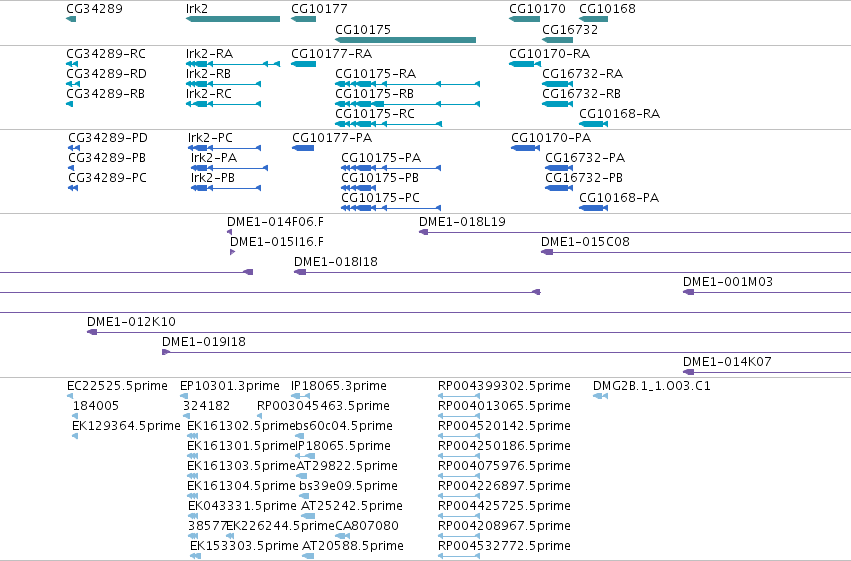This screenshot has height=561, width=851.
Task: Select transcript Irk2-RC
Action: 209,94
